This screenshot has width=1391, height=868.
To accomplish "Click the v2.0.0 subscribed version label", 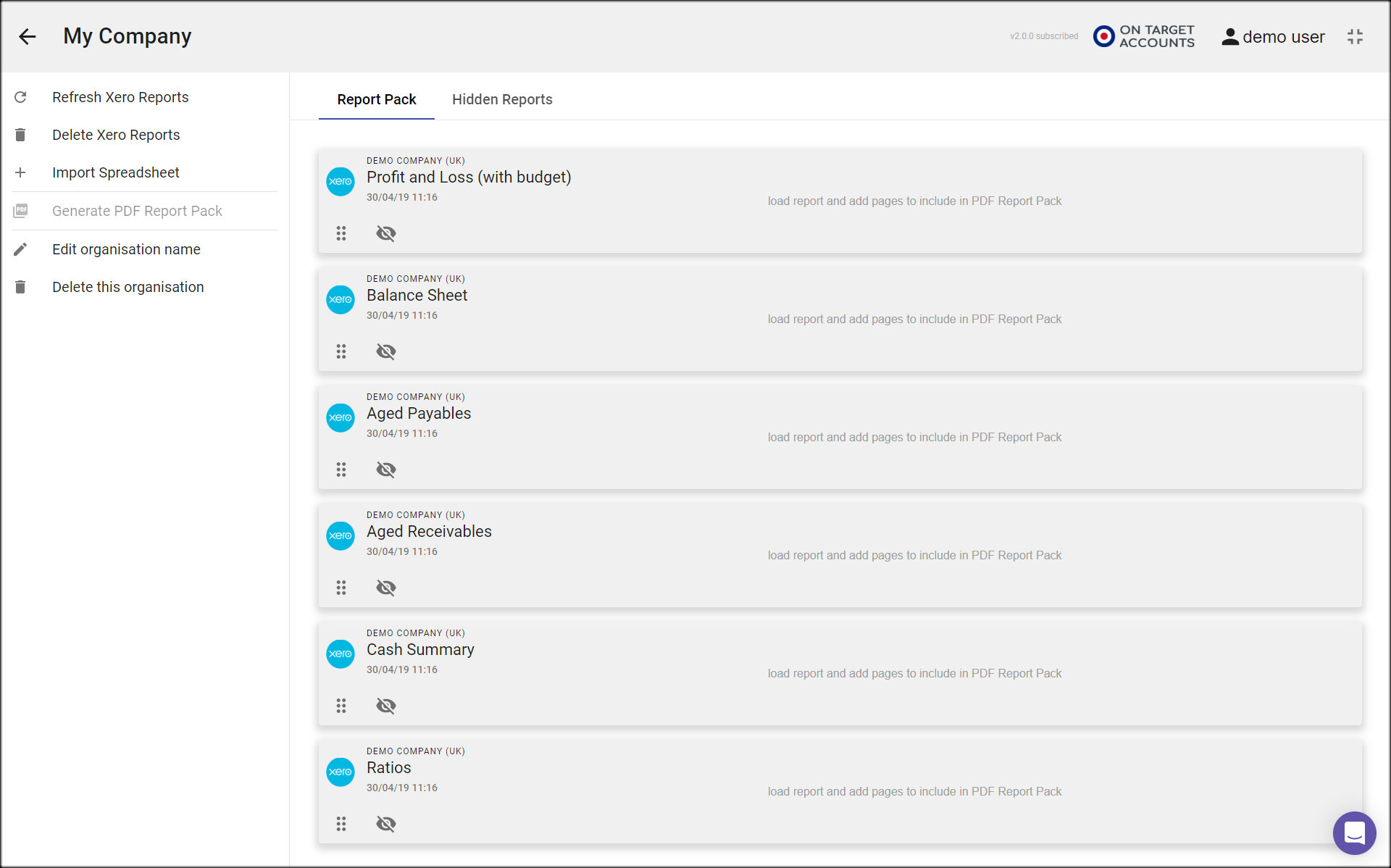I will (x=1044, y=36).
